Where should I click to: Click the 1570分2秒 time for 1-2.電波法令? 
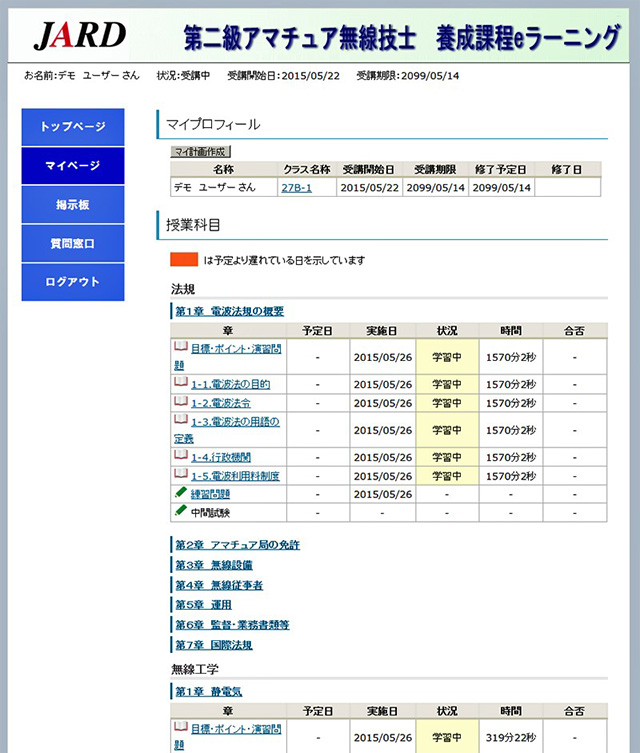click(x=511, y=403)
